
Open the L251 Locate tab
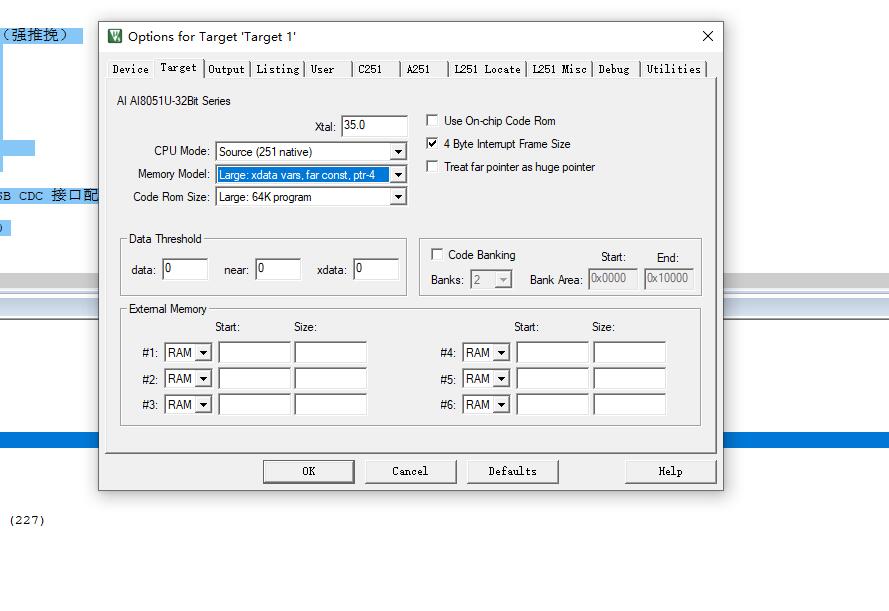click(x=487, y=69)
